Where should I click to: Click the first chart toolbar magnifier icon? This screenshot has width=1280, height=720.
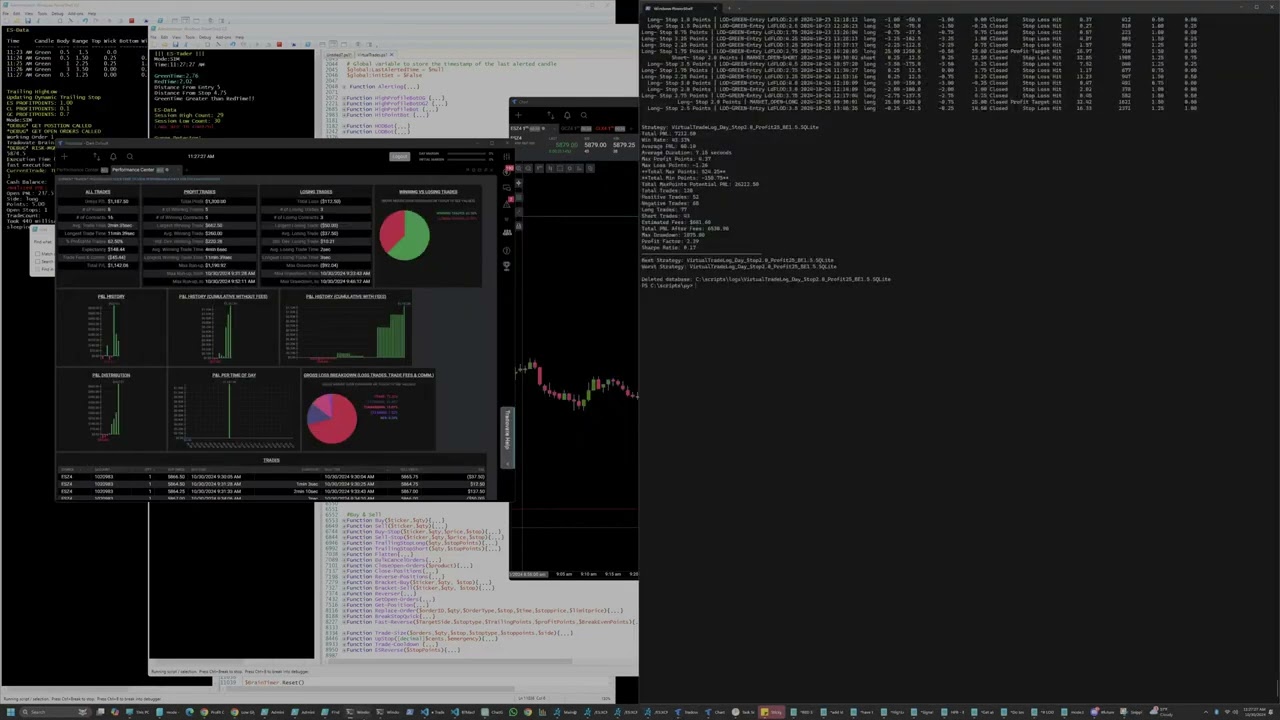click(x=519, y=168)
